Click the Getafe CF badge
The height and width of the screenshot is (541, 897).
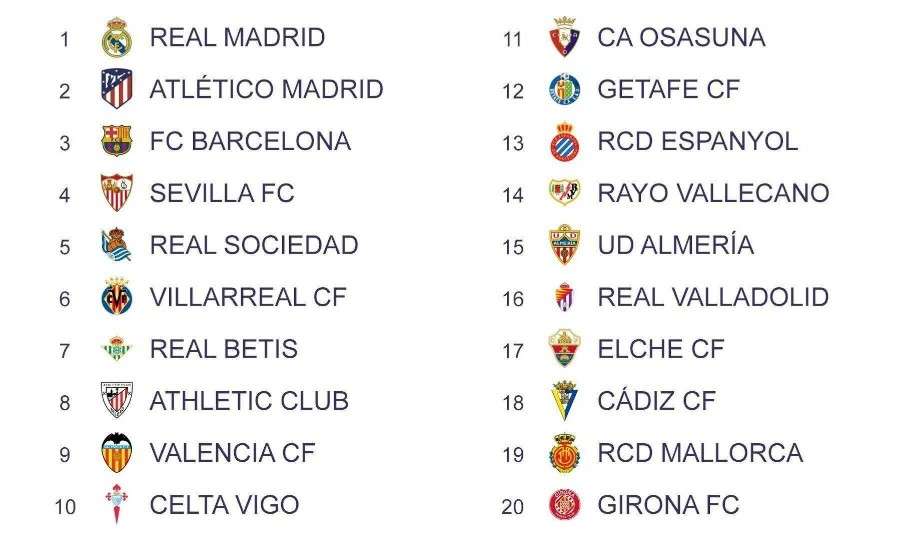pos(564,90)
